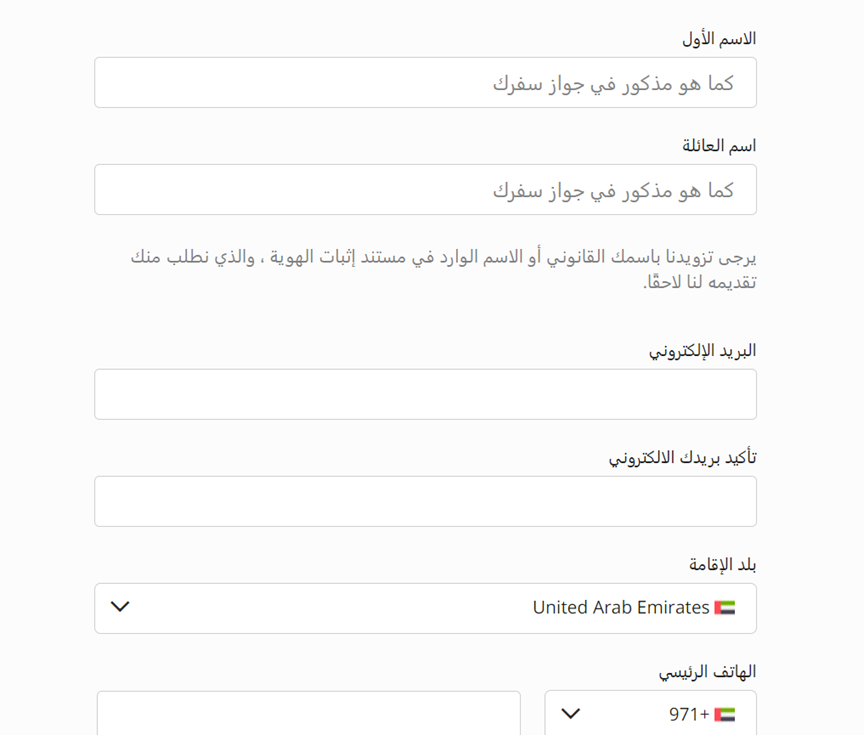Click the تأكيد بريدك الالكتروني label
This screenshot has width=864, height=735.
[683, 456]
